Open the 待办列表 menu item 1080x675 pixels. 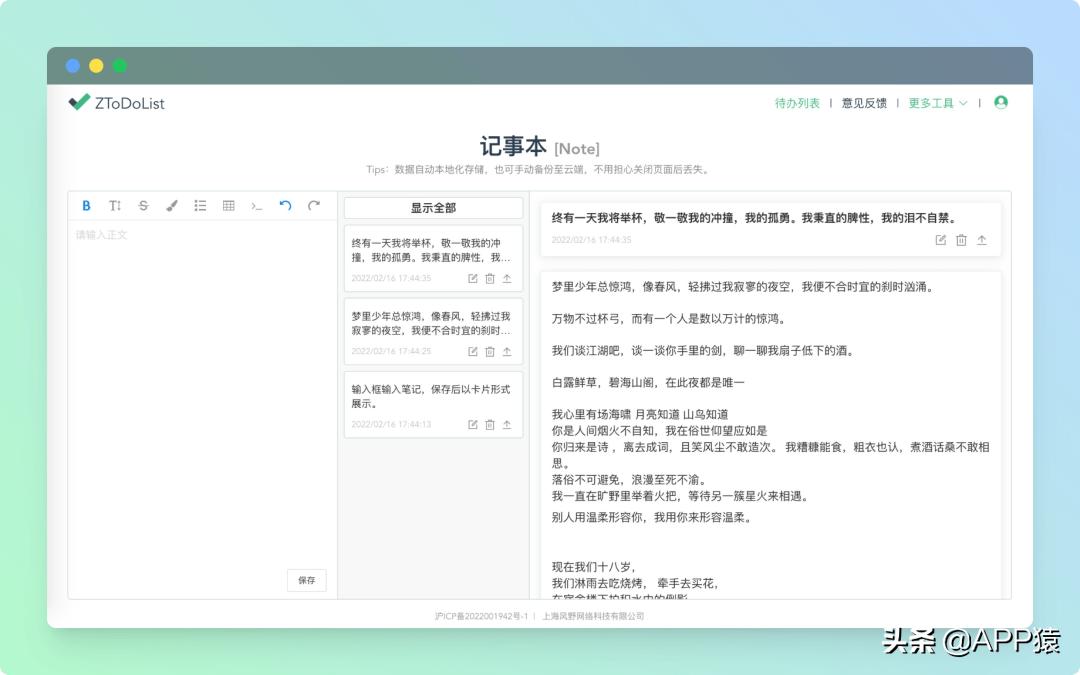point(797,101)
